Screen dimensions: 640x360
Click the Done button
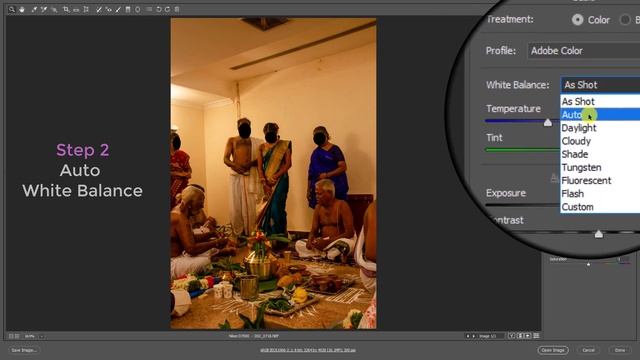tap(620, 350)
